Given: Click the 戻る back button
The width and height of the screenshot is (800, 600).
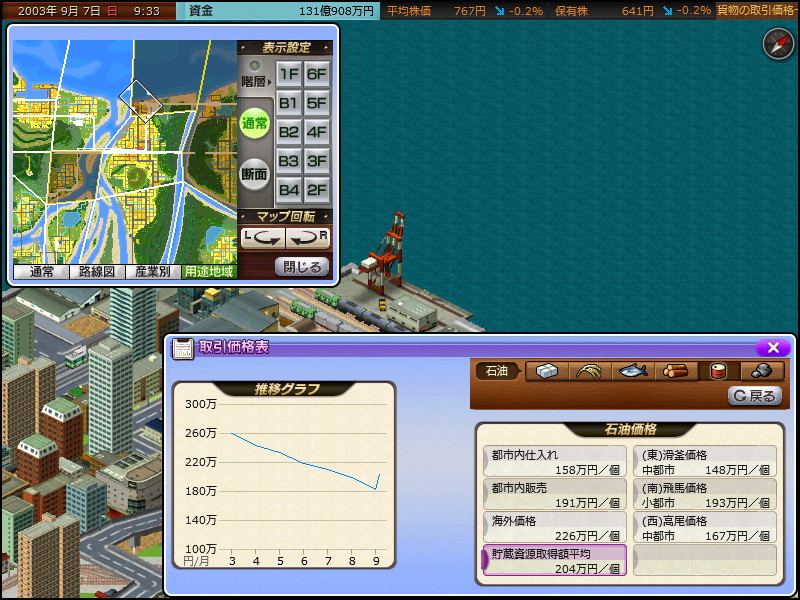Looking at the screenshot, I should 755,396.
